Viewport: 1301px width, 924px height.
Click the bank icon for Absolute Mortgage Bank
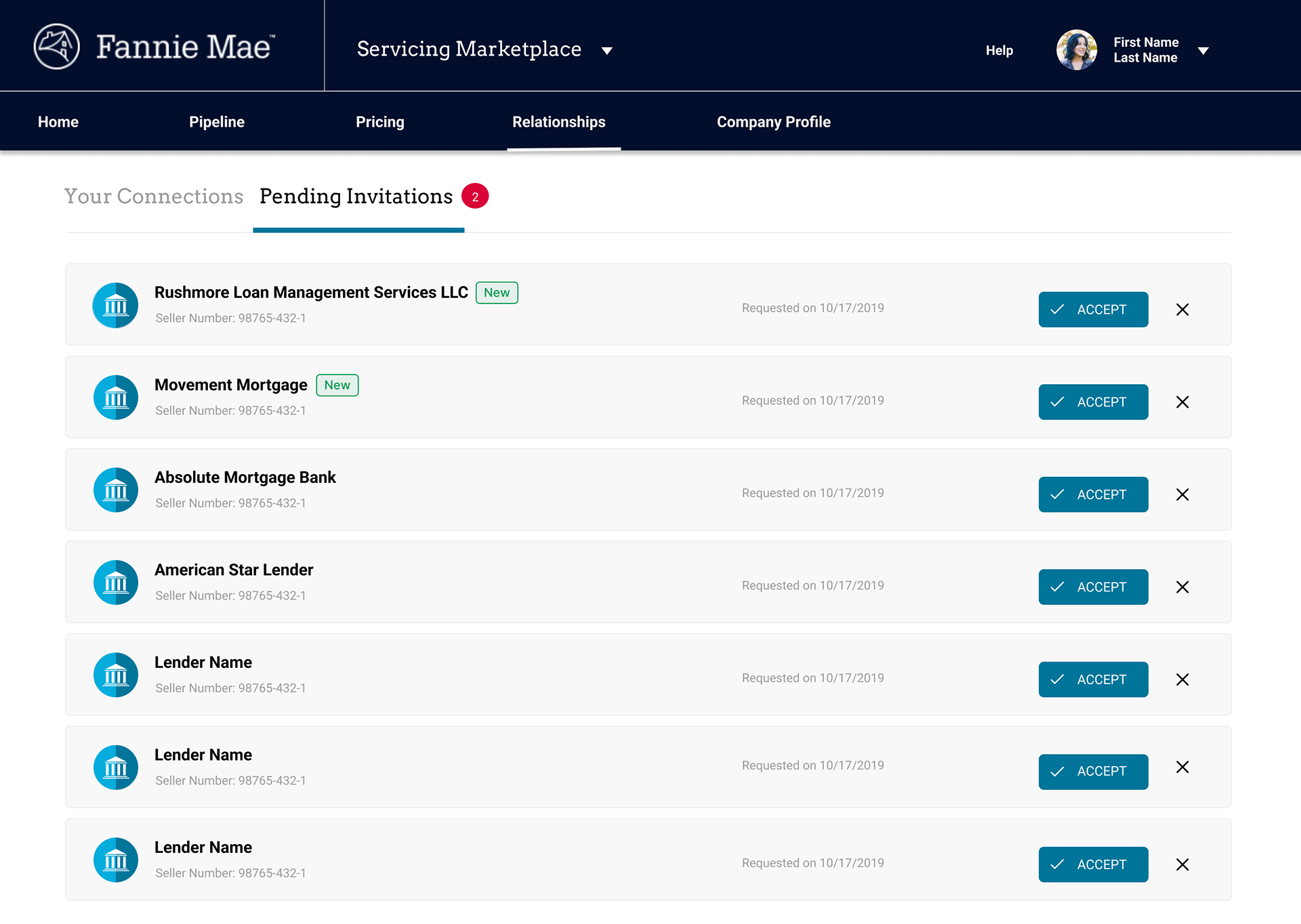click(x=115, y=490)
